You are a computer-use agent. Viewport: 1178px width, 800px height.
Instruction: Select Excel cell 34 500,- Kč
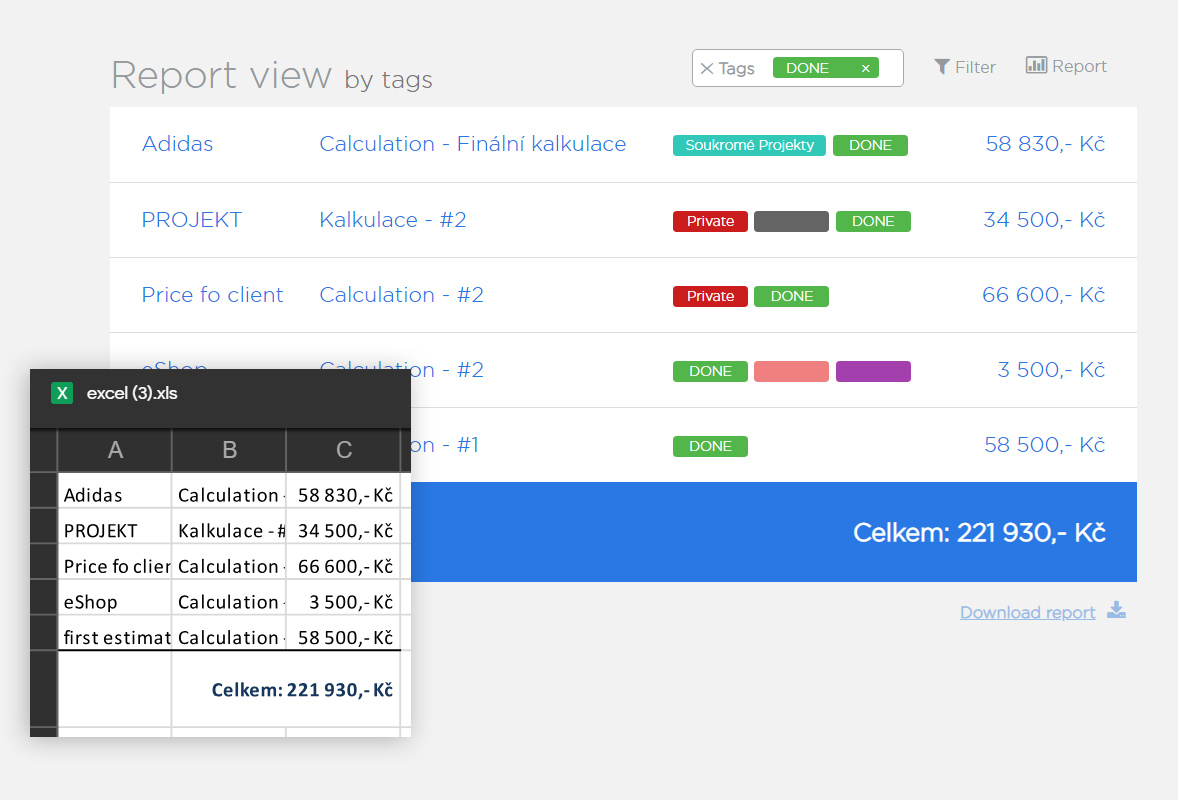pos(343,526)
